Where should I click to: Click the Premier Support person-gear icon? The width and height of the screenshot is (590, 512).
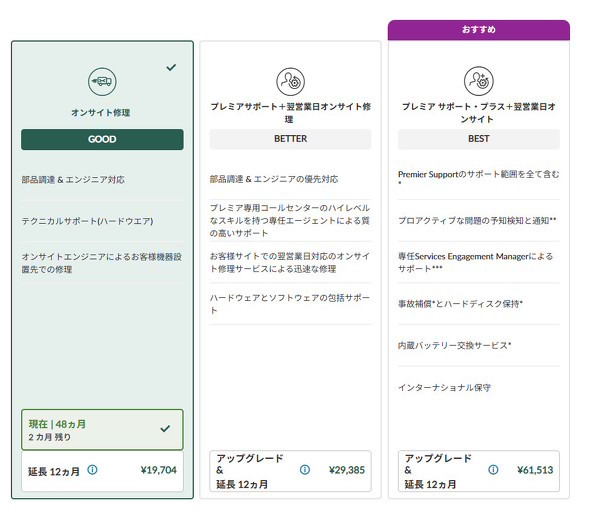point(290,82)
